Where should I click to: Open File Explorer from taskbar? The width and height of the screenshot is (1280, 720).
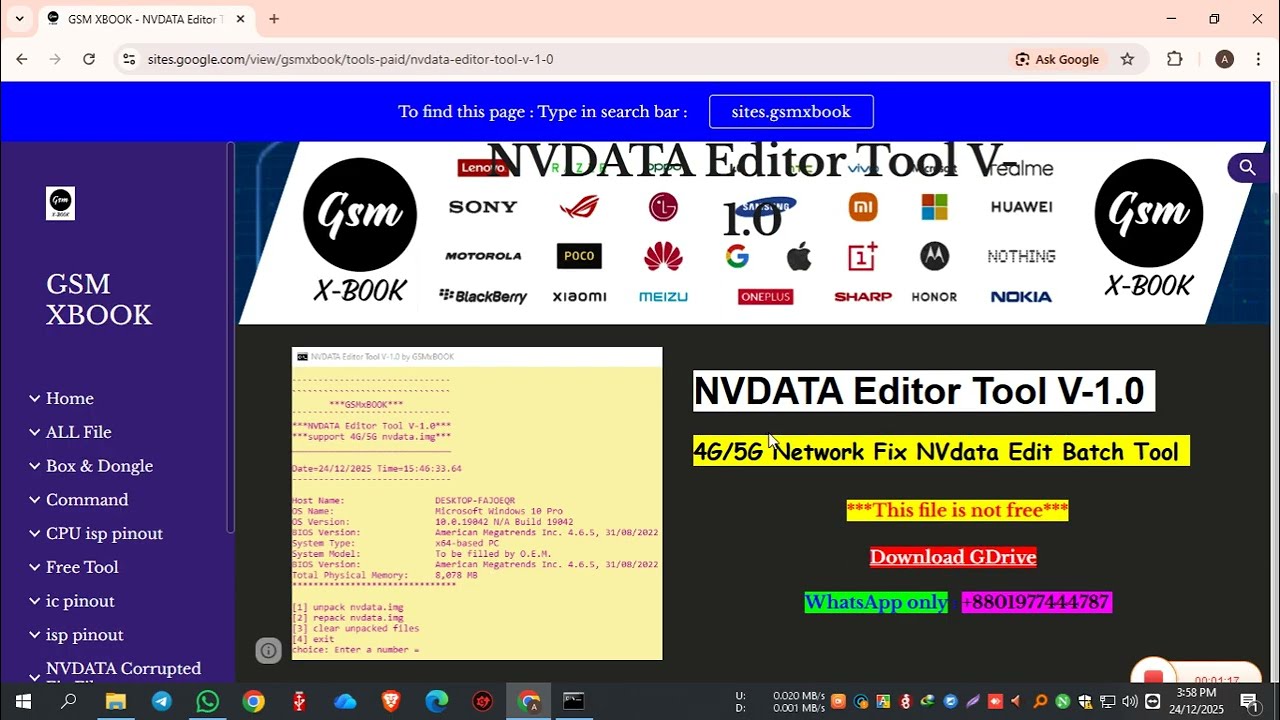115,701
